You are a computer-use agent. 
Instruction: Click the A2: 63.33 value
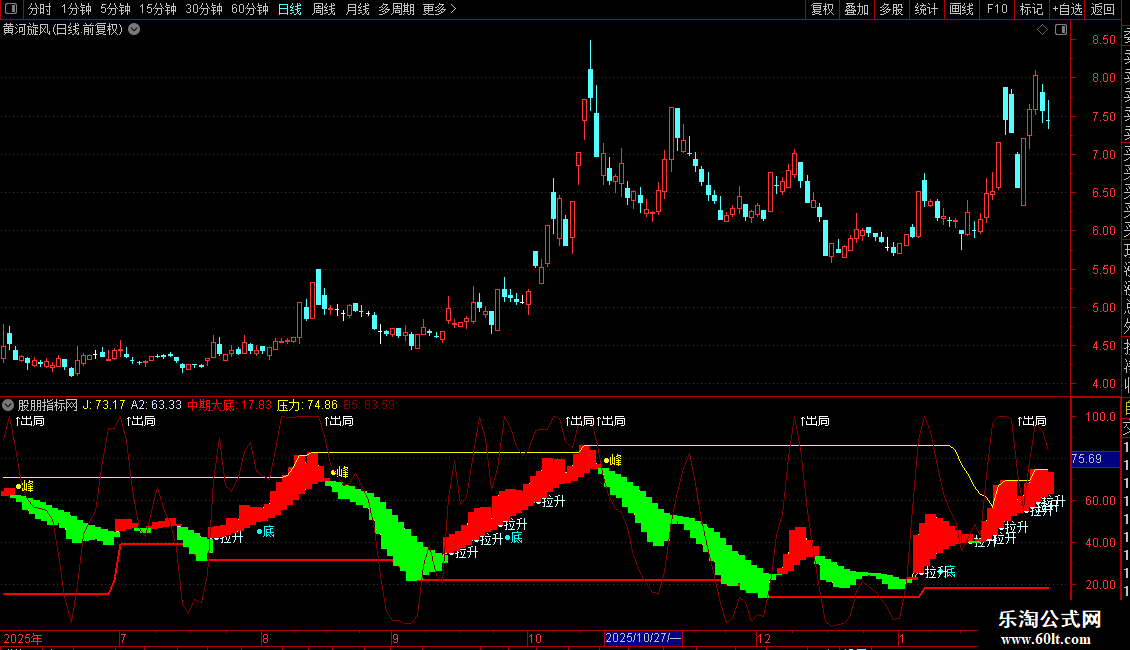click(x=156, y=405)
